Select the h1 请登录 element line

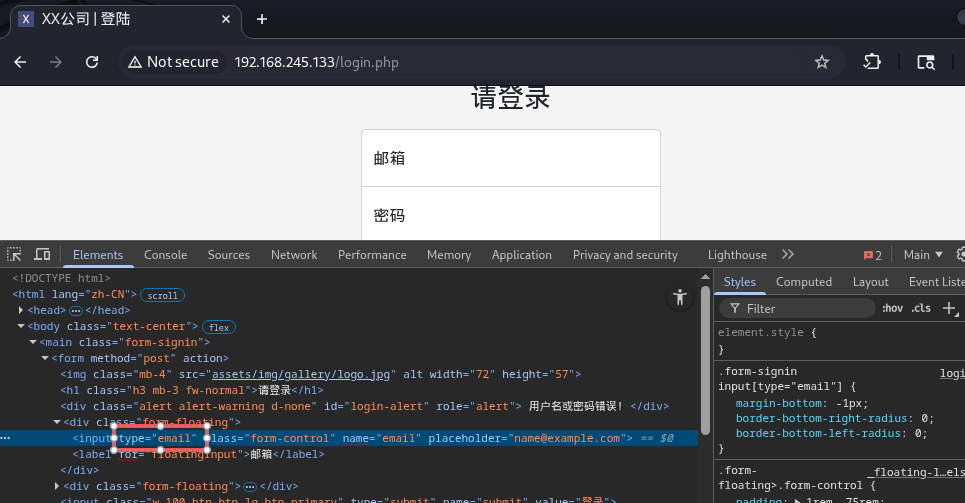click(192, 390)
